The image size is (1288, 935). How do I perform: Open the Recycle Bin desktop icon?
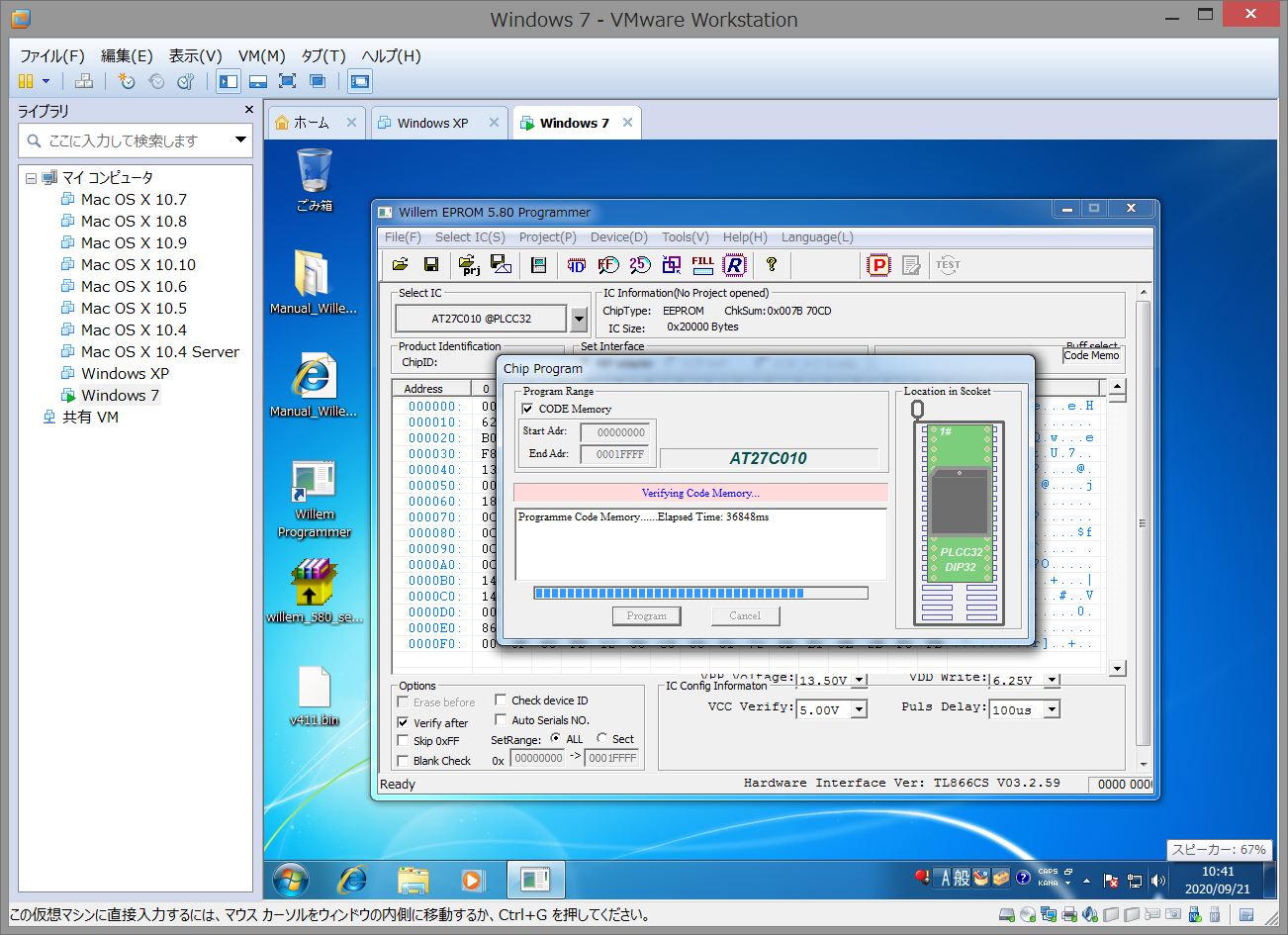pyautogui.click(x=315, y=179)
